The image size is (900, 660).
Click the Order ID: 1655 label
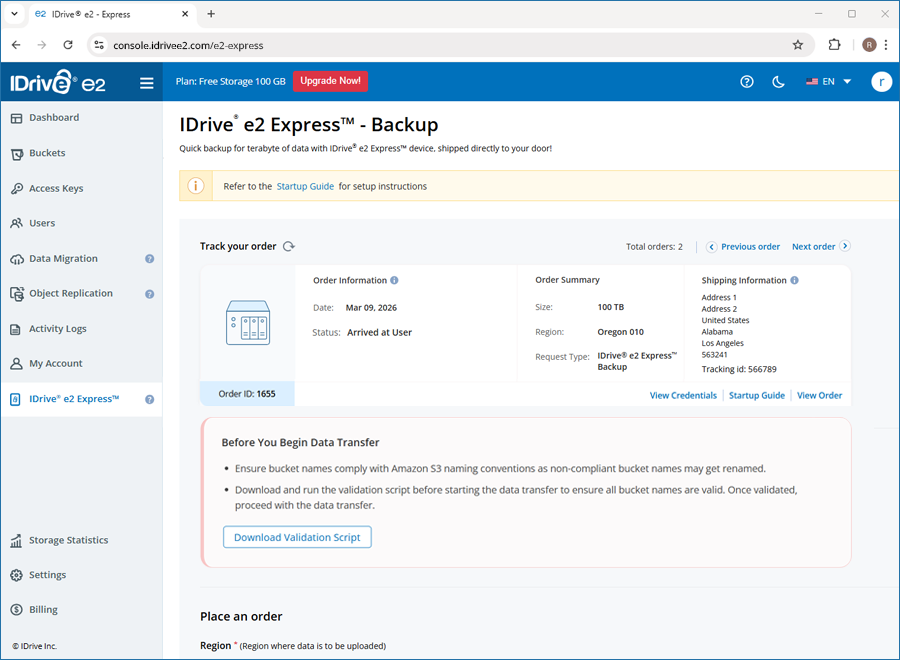(x=247, y=394)
